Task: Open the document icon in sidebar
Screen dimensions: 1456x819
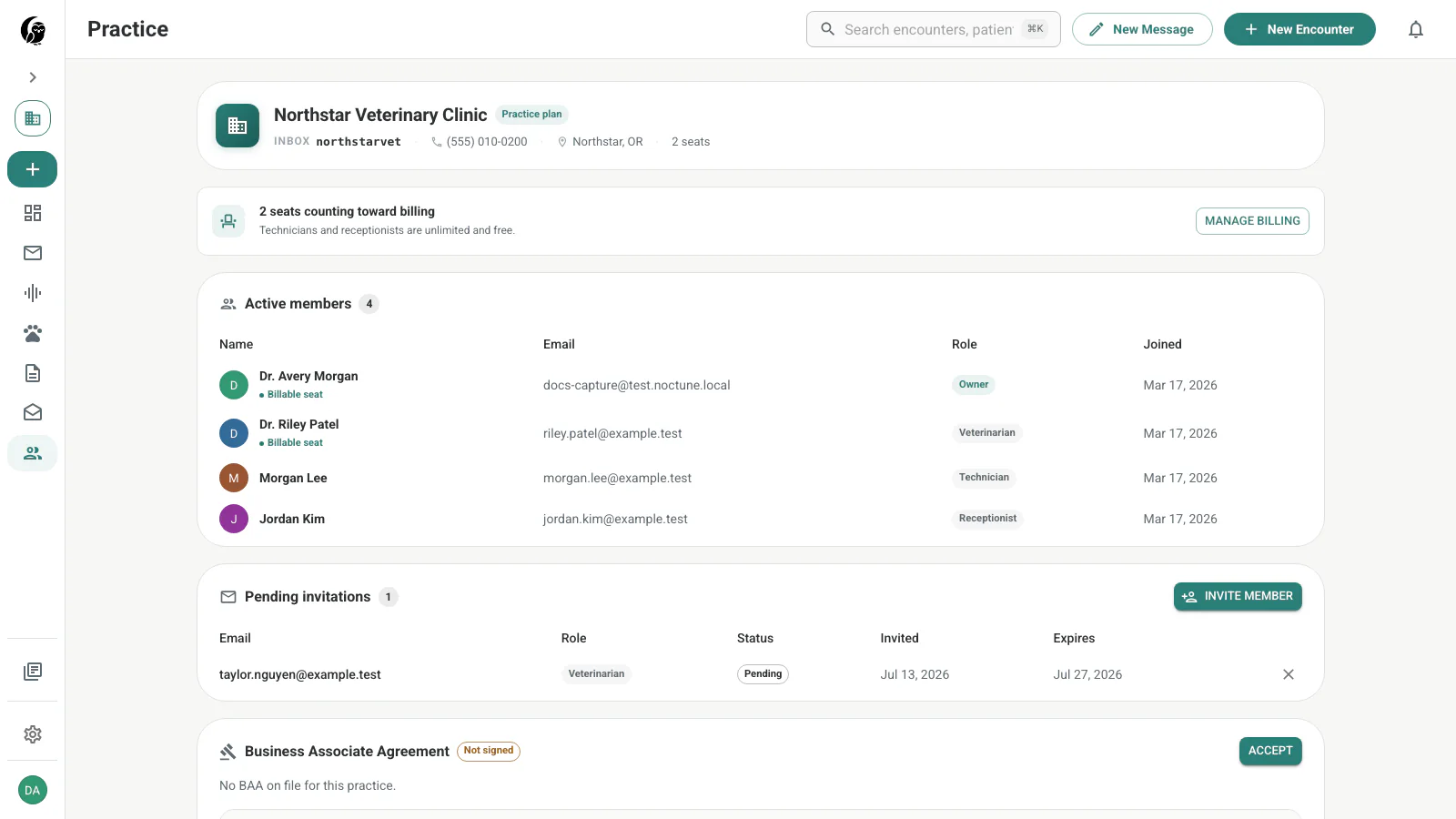Action: click(x=33, y=373)
